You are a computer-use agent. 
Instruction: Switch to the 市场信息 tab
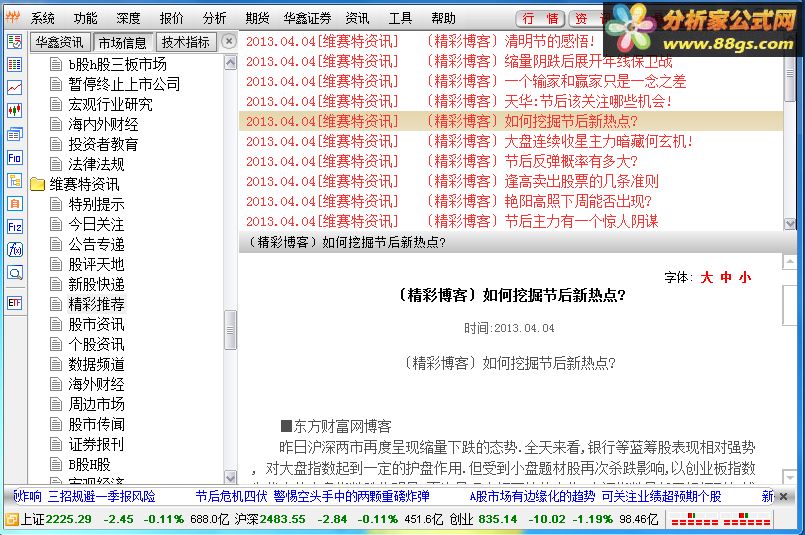(x=123, y=43)
